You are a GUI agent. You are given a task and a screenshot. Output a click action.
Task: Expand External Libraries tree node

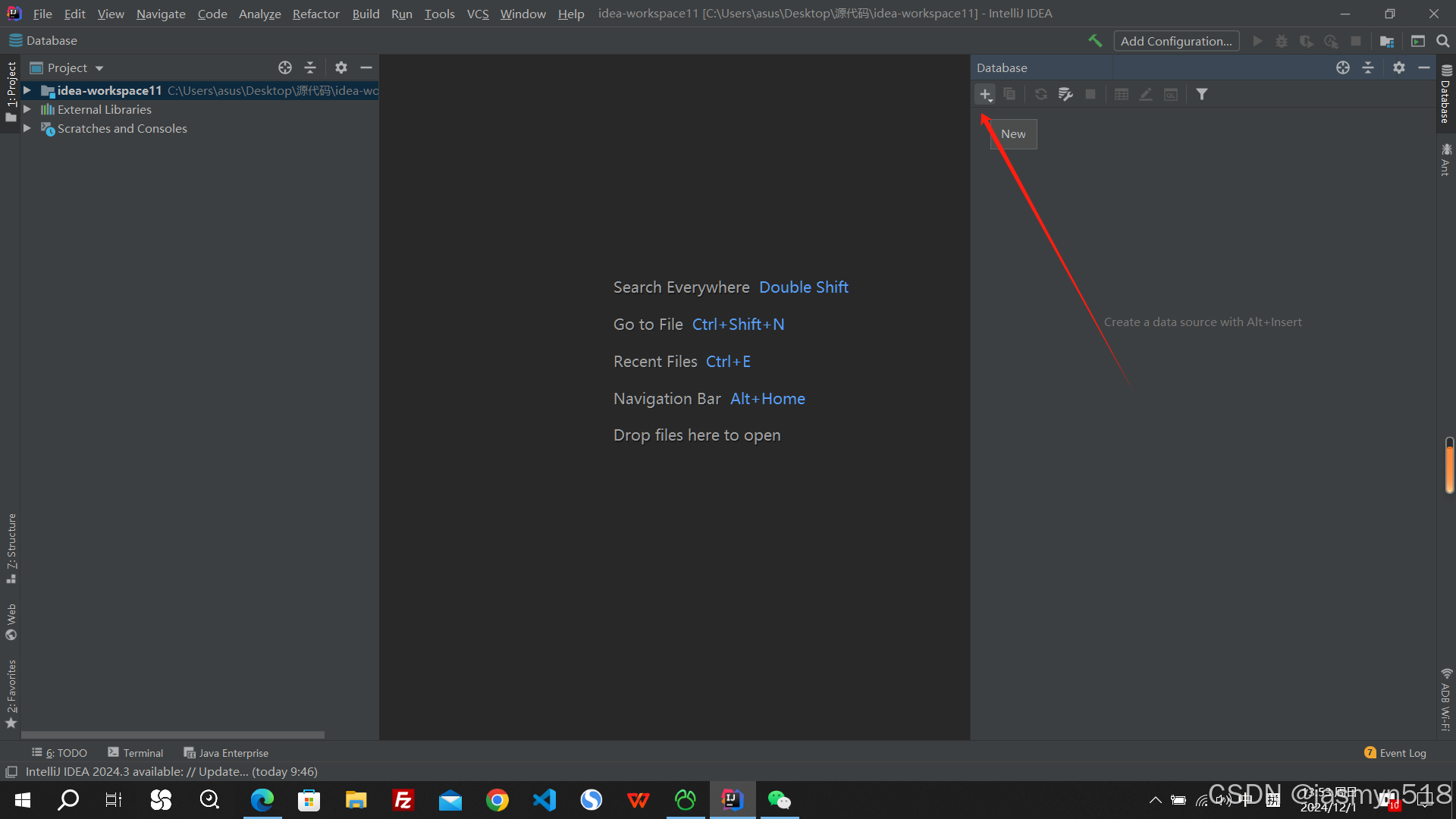[x=27, y=109]
